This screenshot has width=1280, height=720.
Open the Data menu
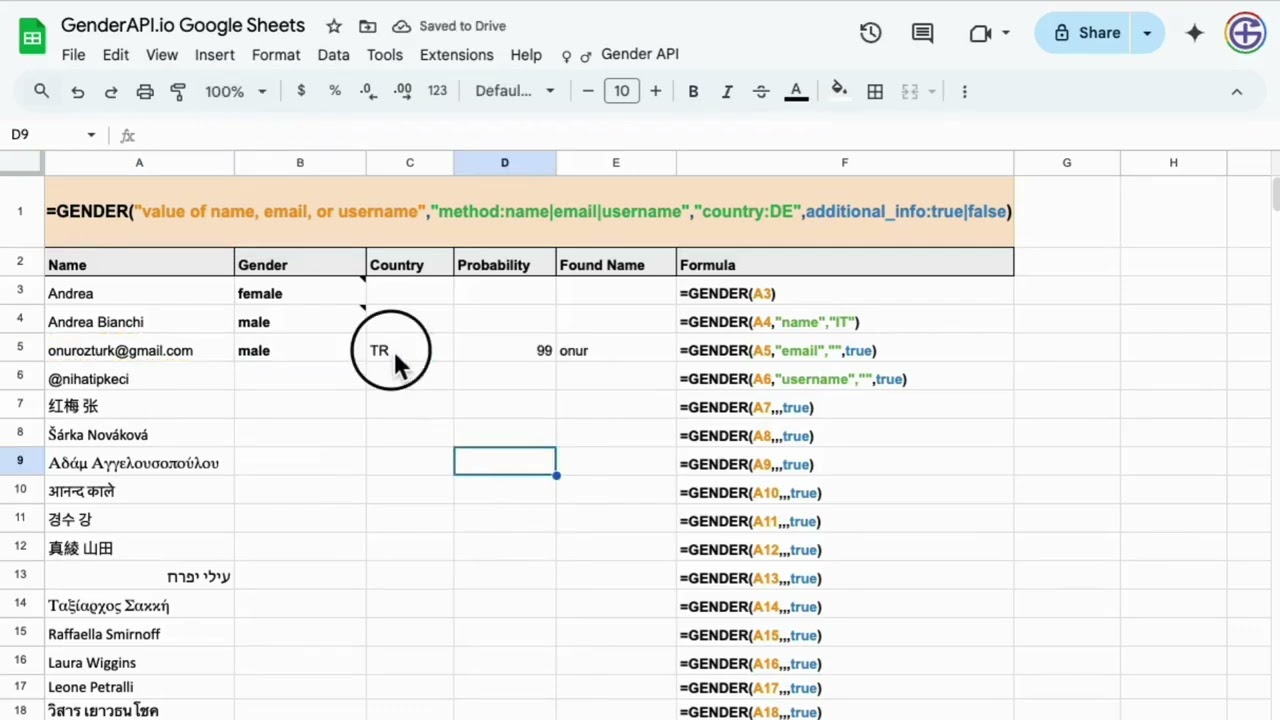334,55
